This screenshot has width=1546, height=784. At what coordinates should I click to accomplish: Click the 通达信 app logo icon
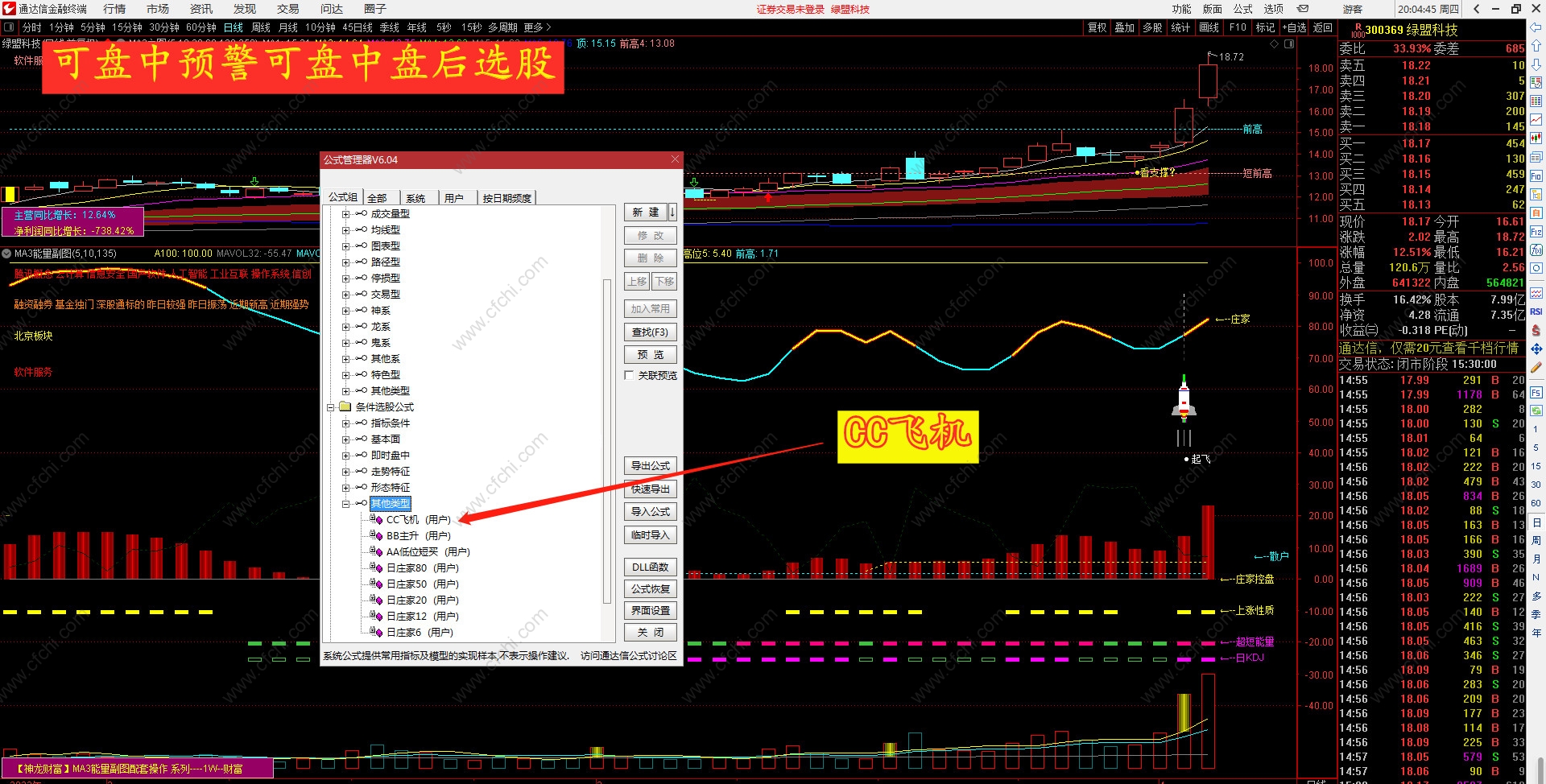9,9
